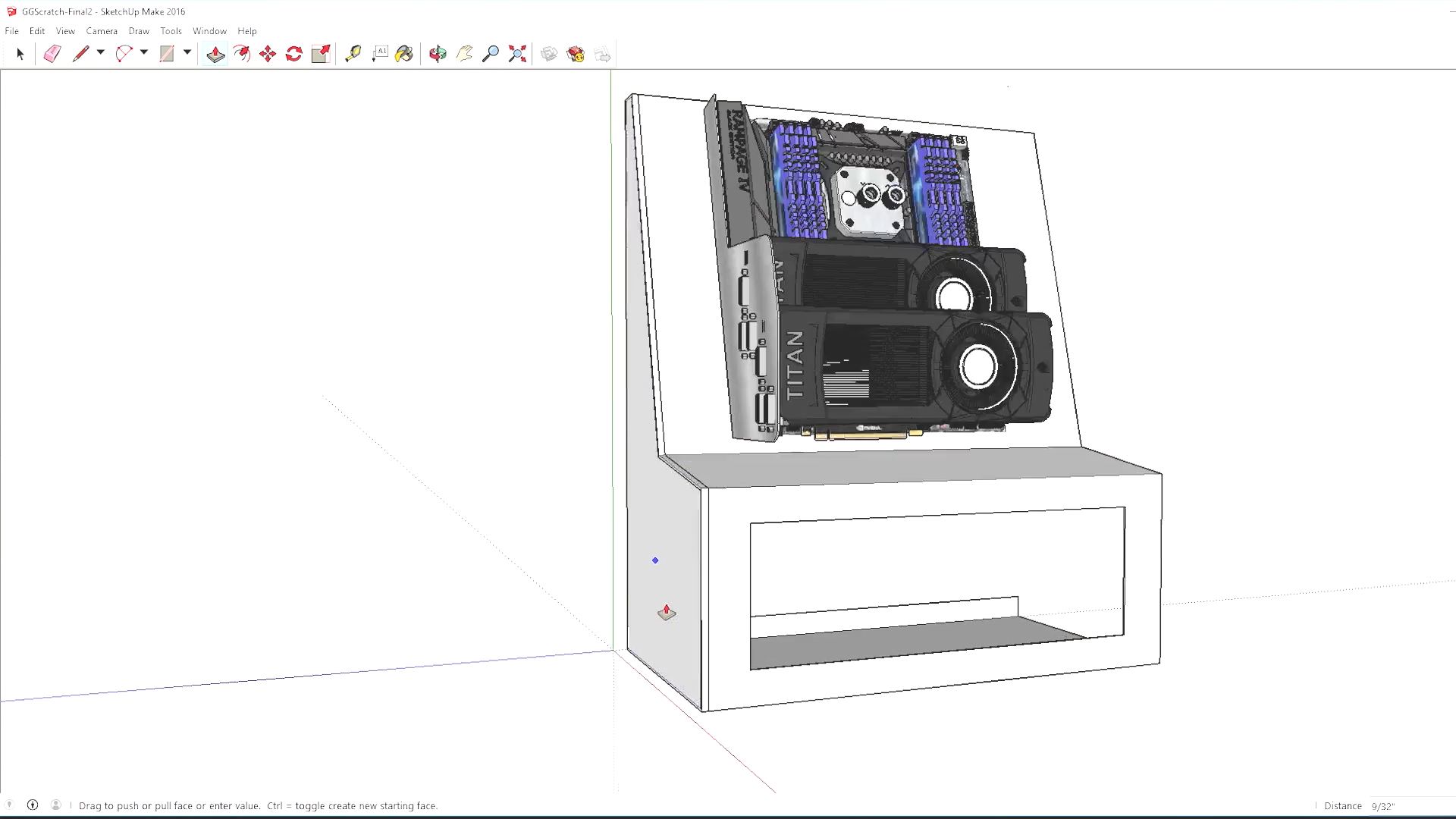This screenshot has height=819, width=1456.
Task: Select the Pan hand tool
Action: click(x=464, y=54)
